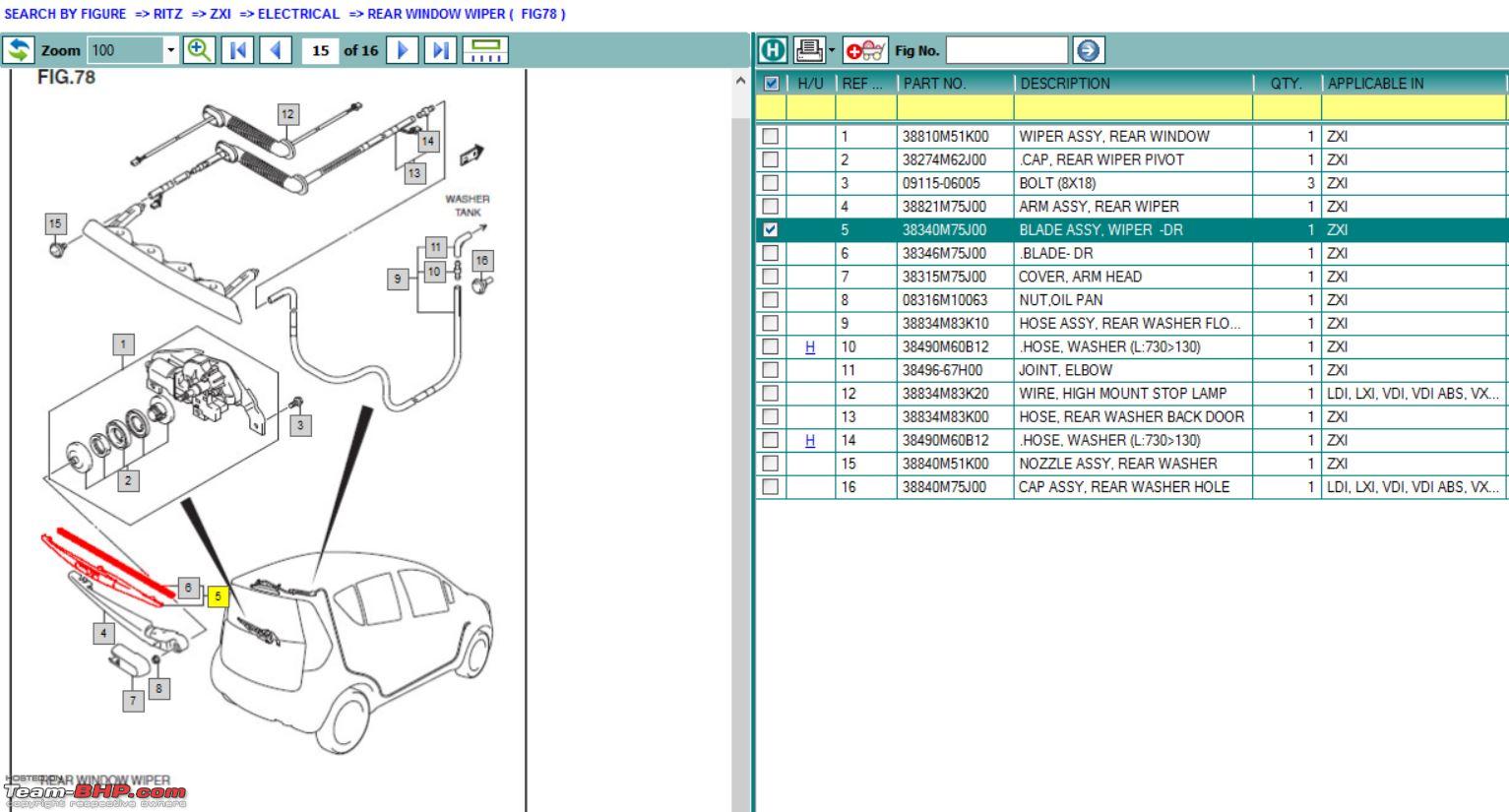Click the fit-width ruler icon
Image resolution: width=1509 pixels, height=812 pixels.
484,50
